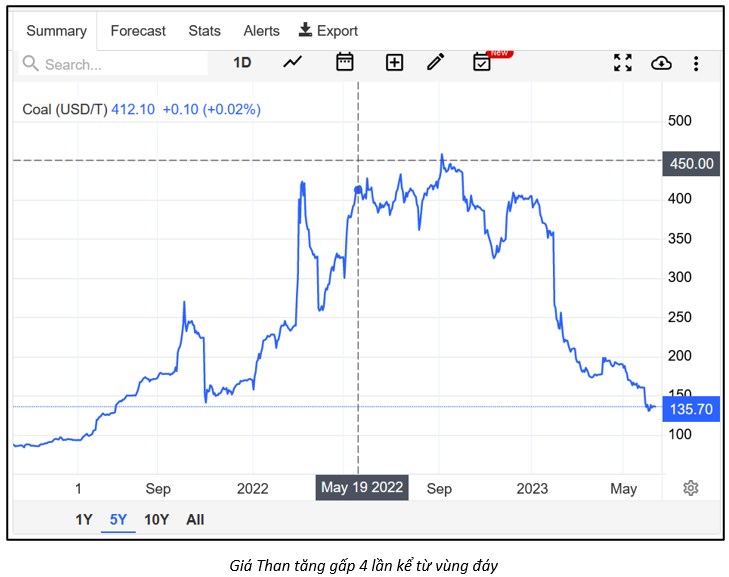Image resolution: width=729 pixels, height=577 pixels.
Task: Click the 350 price axis label
Action: 679,239
